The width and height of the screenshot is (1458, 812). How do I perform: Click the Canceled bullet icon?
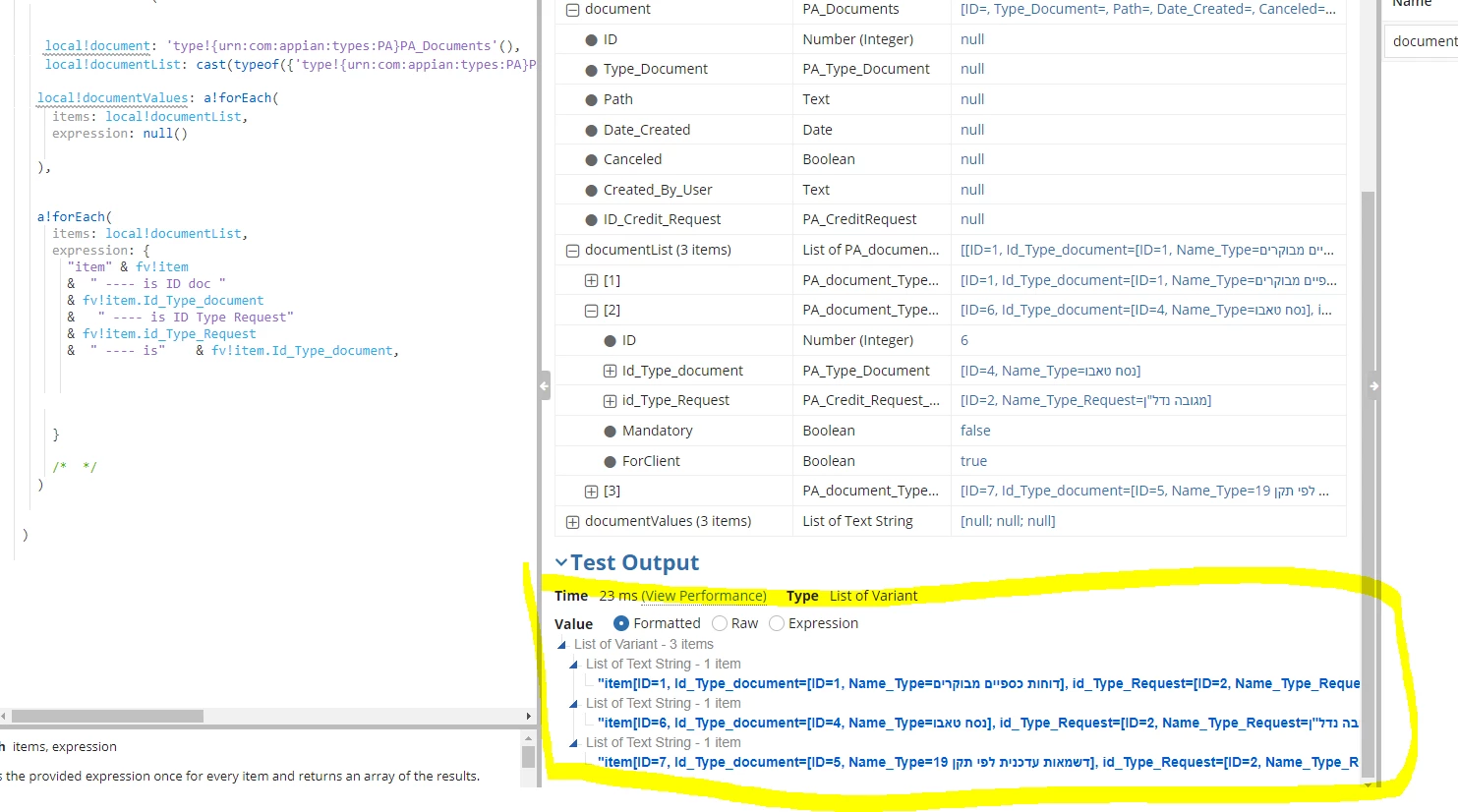(591, 160)
